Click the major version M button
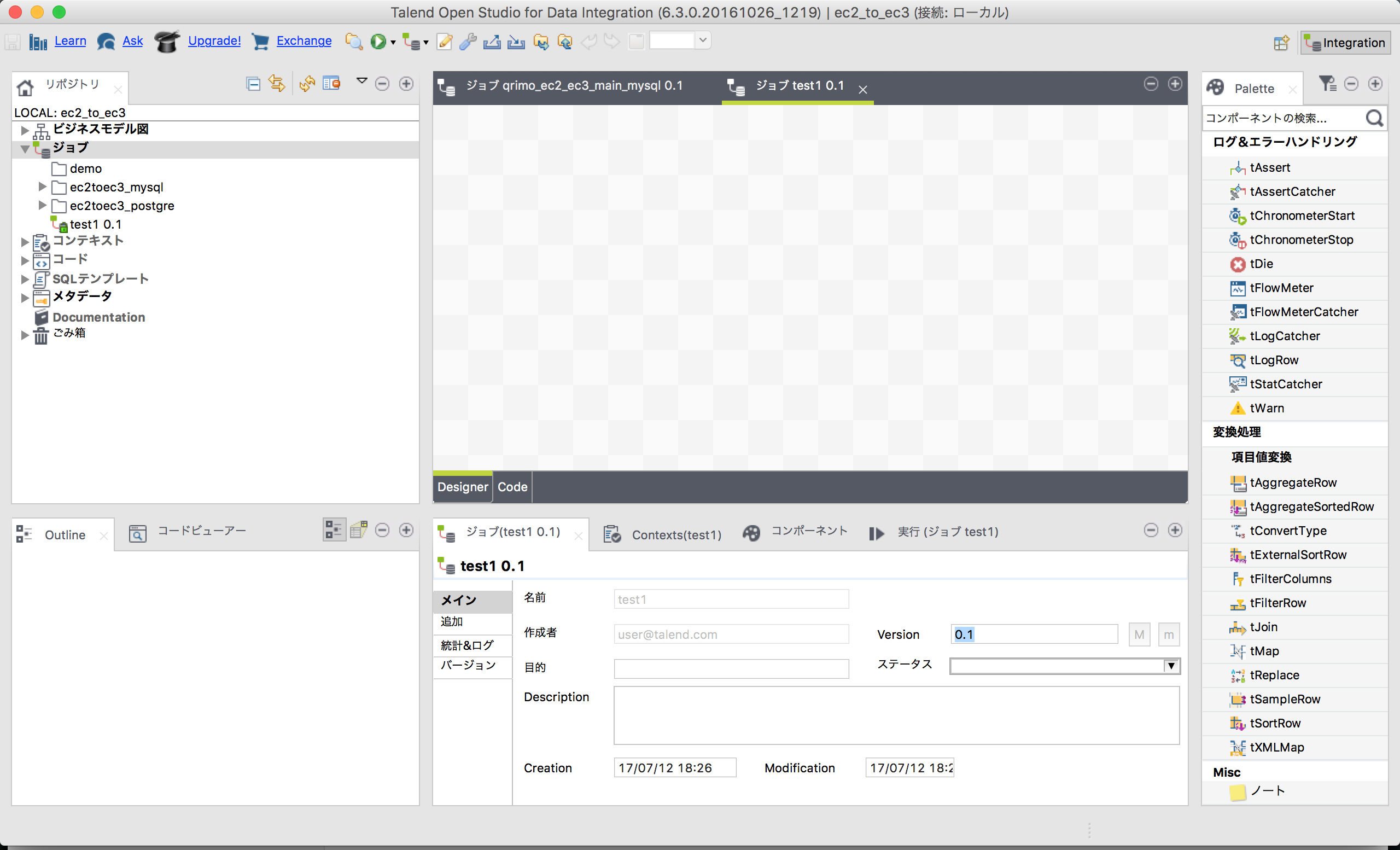Viewport: 1400px width, 850px height. point(1139,634)
